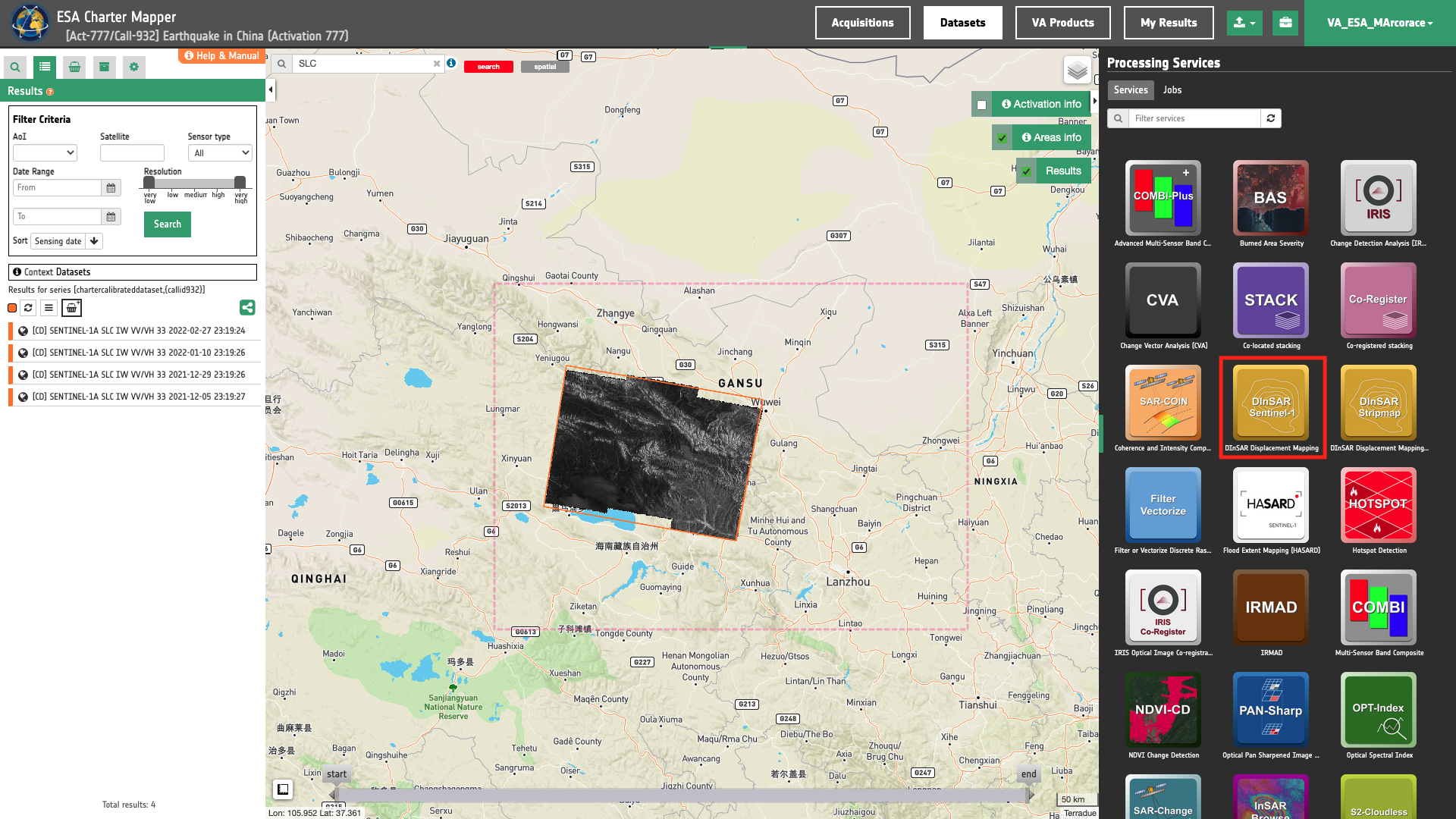Launch the IRIS Change Detection service
1456x819 pixels.
coord(1379,198)
